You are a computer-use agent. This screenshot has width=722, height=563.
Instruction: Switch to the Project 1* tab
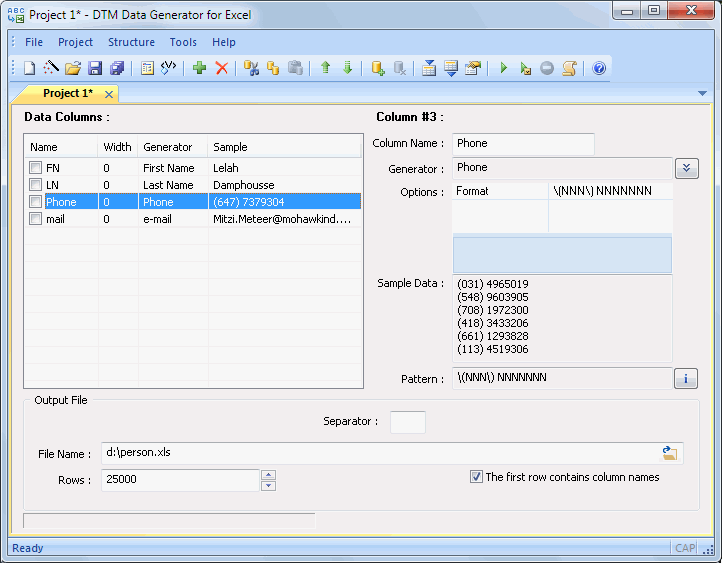68,93
